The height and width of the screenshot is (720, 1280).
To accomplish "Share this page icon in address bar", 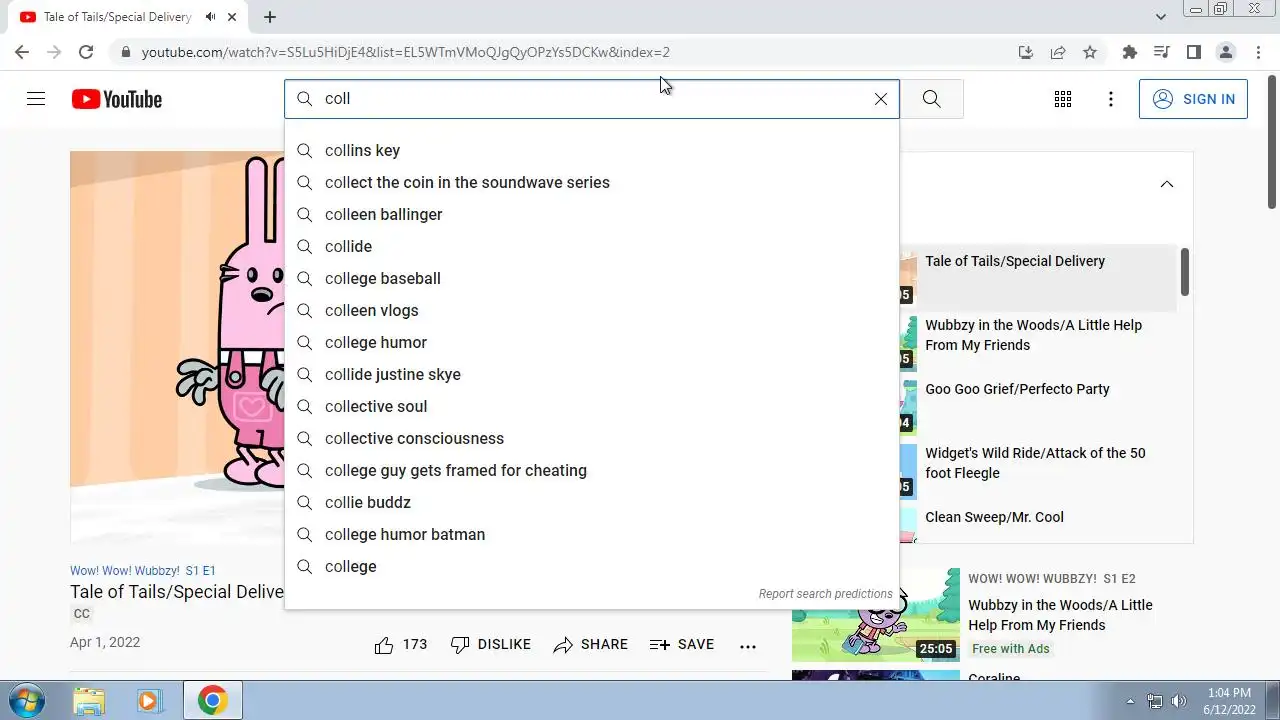I will 1058,52.
